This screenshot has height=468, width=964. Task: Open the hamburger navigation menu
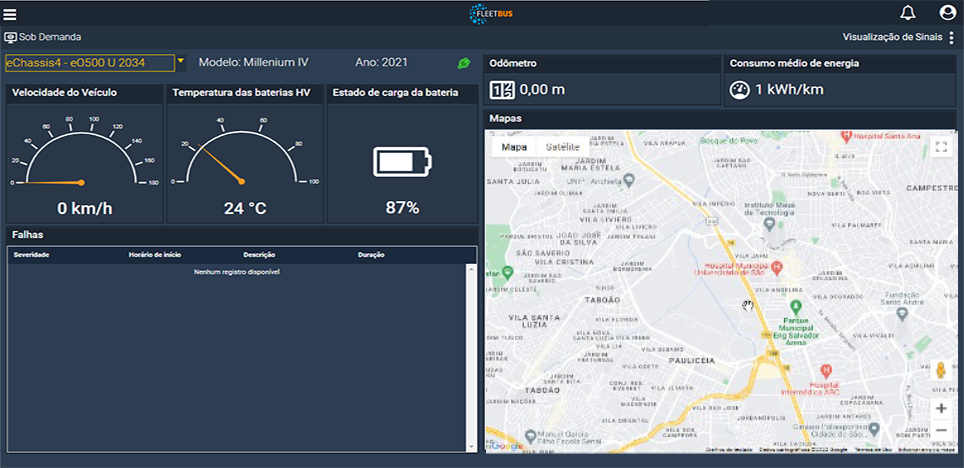pos(10,13)
